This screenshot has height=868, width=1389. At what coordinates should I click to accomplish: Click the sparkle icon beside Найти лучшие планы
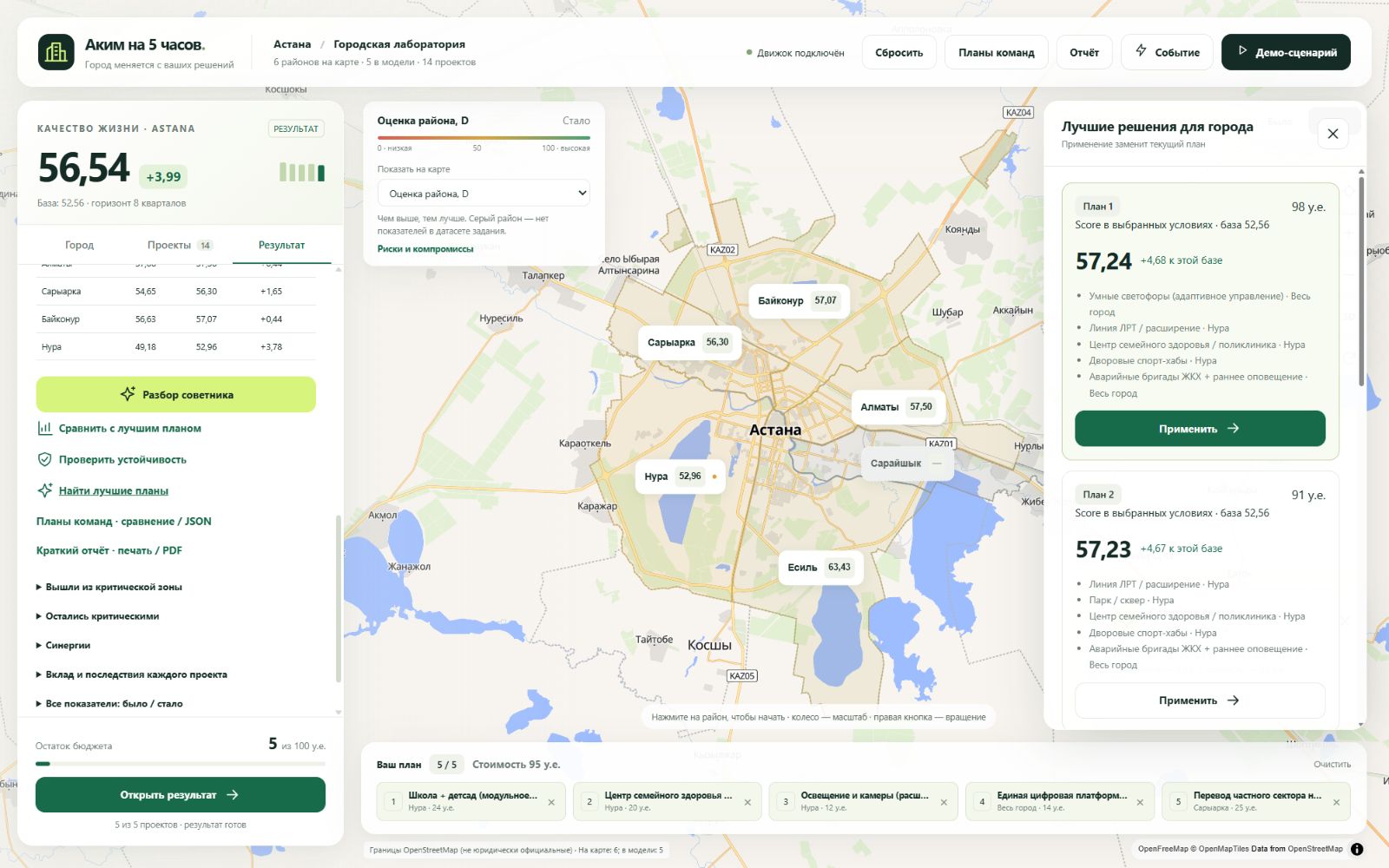[44, 490]
